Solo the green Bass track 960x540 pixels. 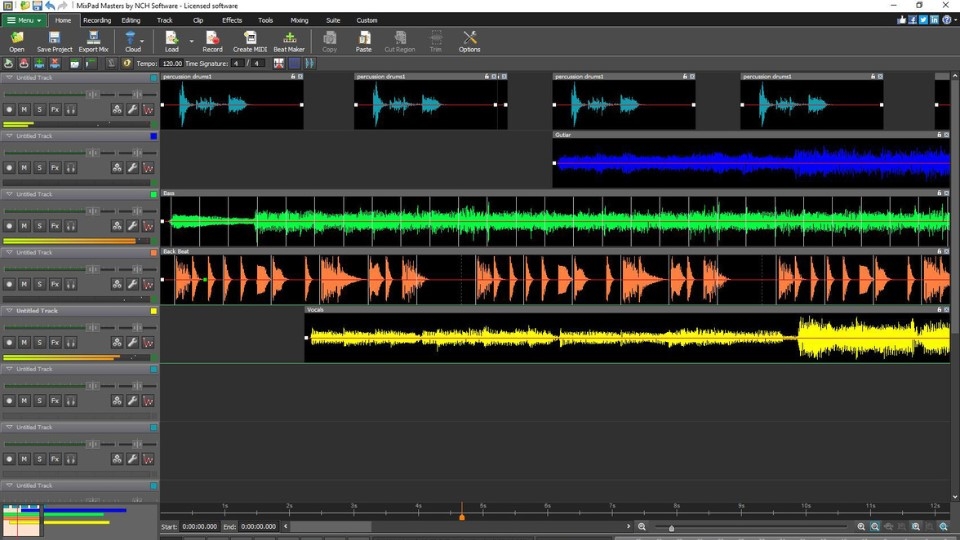point(39,226)
